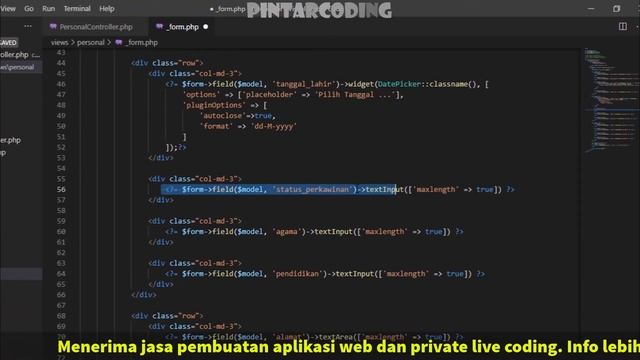Click line number 68 in gutter
This screenshot has height=360, width=640.
point(61,316)
